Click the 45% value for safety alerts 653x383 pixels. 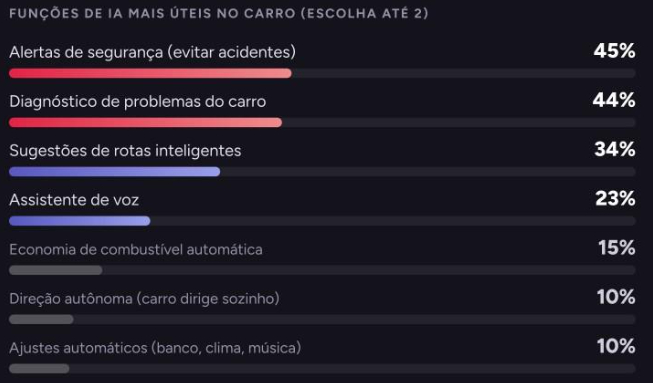pyautogui.click(x=615, y=51)
